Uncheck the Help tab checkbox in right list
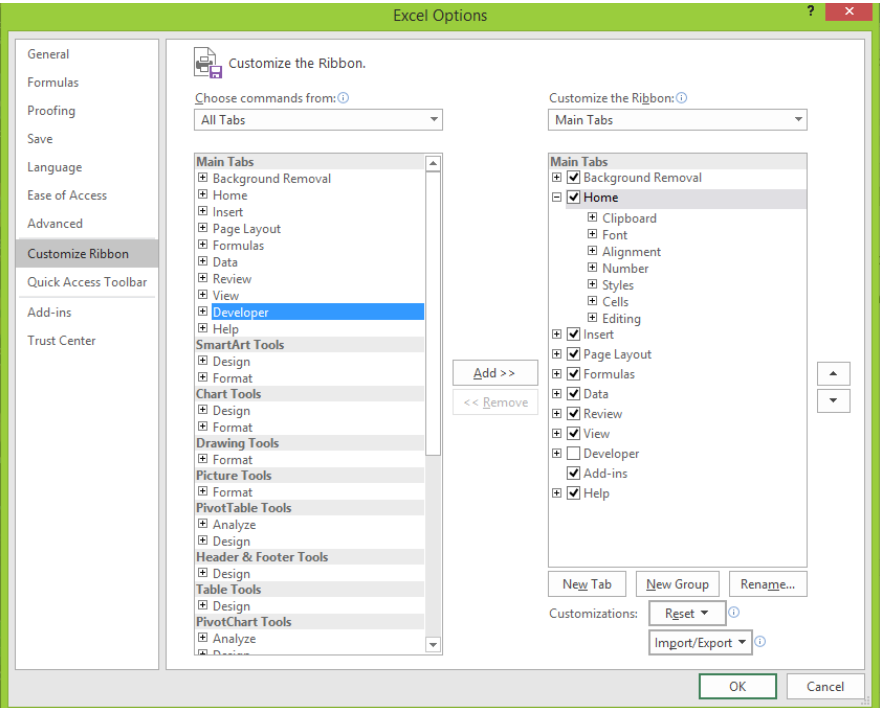The image size is (880, 709). click(573, 493)
